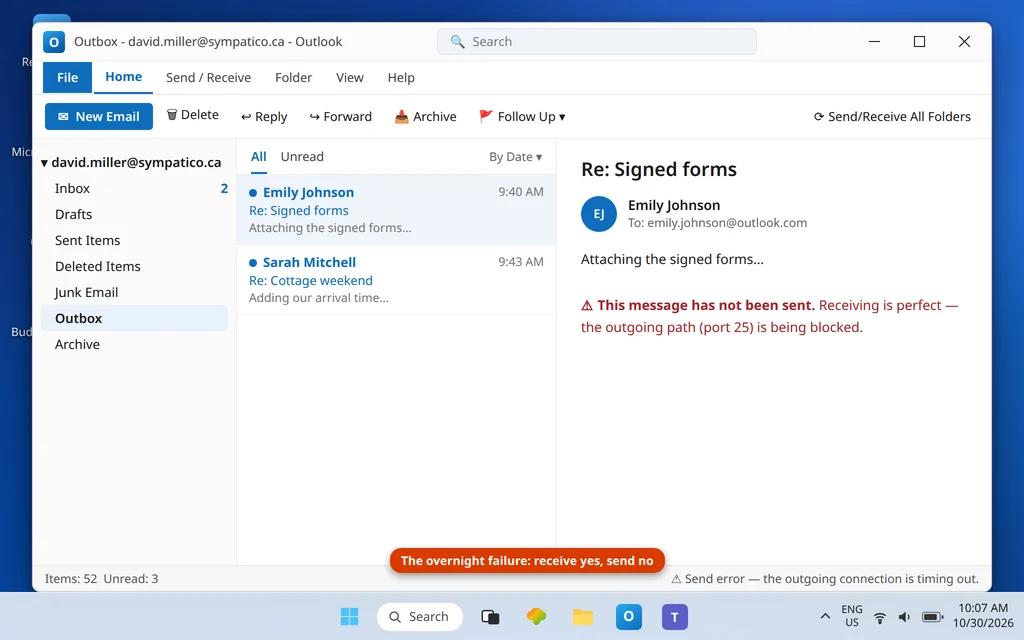The width and height of the screenshot is (1024, 640).
Task: Reply to the selected message
Action: pyautogui.click(x=264, y=116)
